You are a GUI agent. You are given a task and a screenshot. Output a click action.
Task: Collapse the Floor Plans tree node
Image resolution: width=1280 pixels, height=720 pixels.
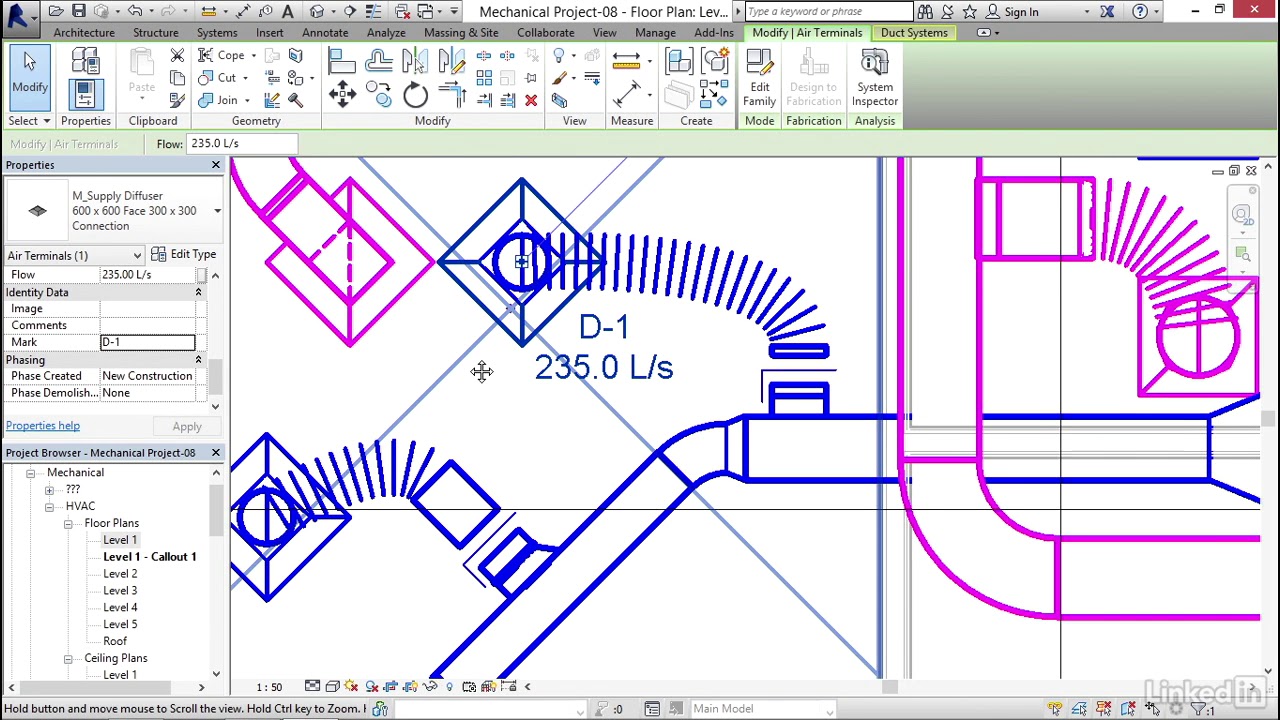pos(68,524)
